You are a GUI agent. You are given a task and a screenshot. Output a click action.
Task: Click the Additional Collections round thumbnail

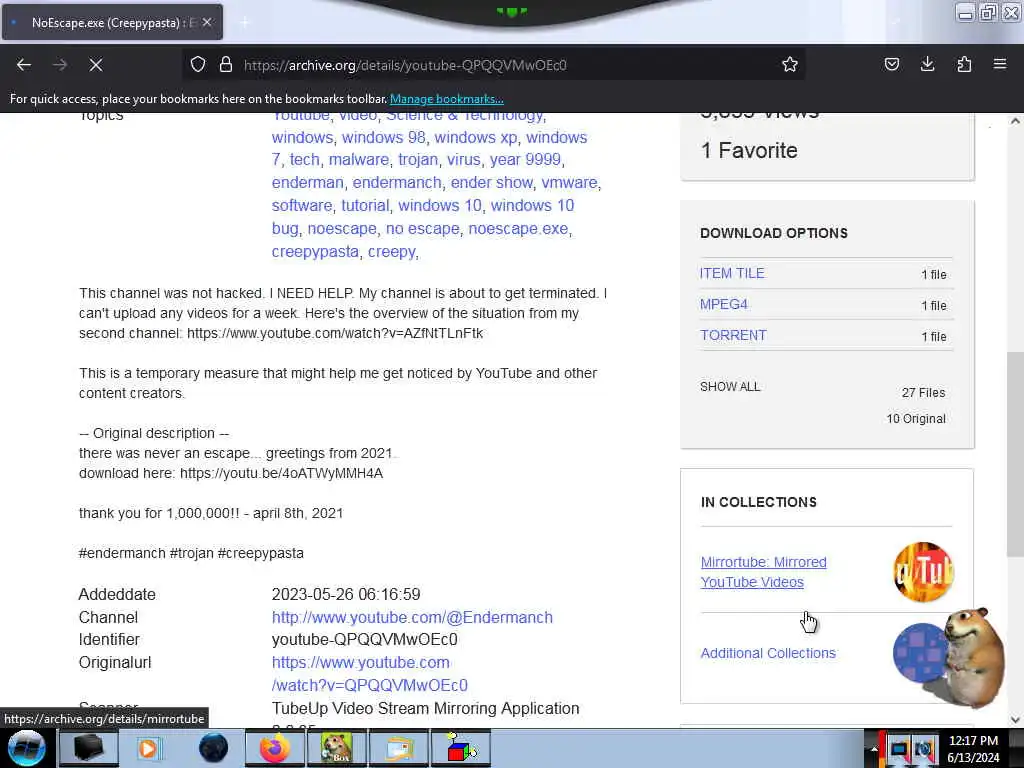922,653
